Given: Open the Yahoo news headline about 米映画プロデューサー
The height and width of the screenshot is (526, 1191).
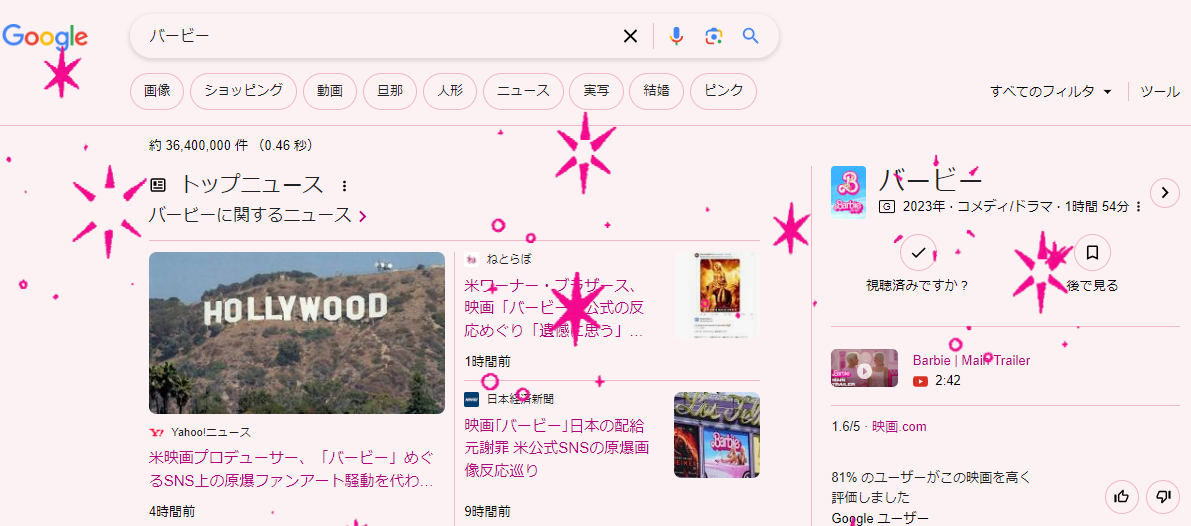Looking at the screenshot, I should point(292,469).
